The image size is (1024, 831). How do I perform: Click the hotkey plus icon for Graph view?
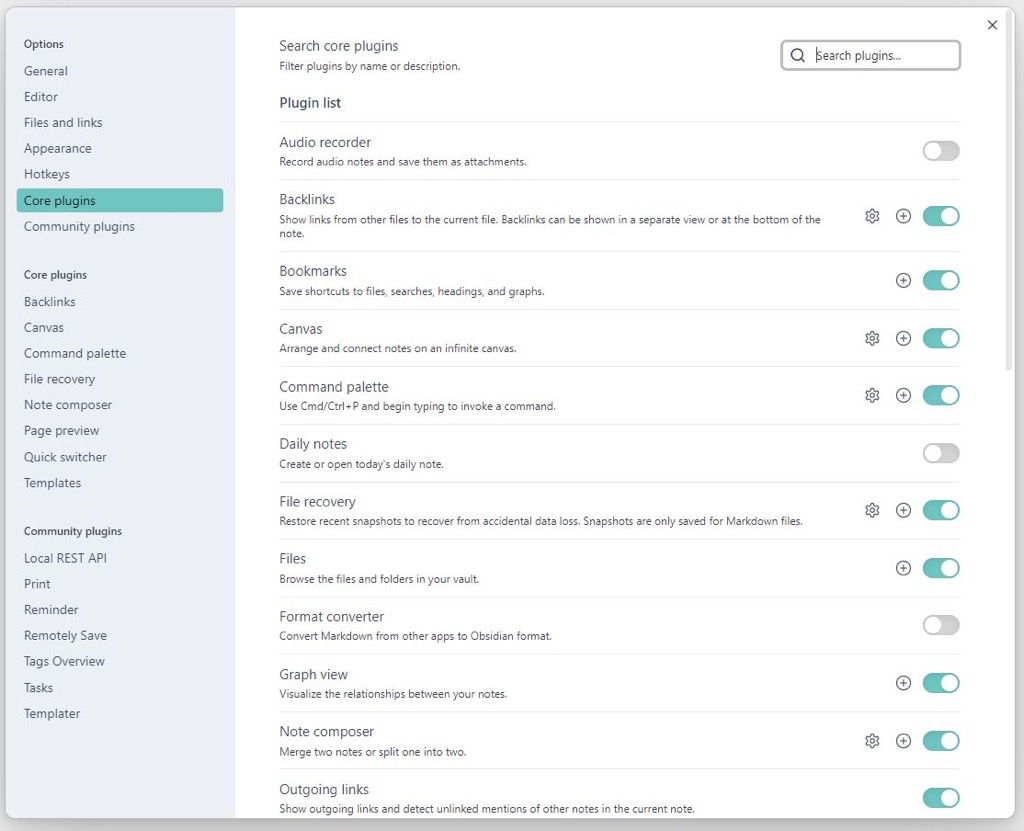[903, 683]
